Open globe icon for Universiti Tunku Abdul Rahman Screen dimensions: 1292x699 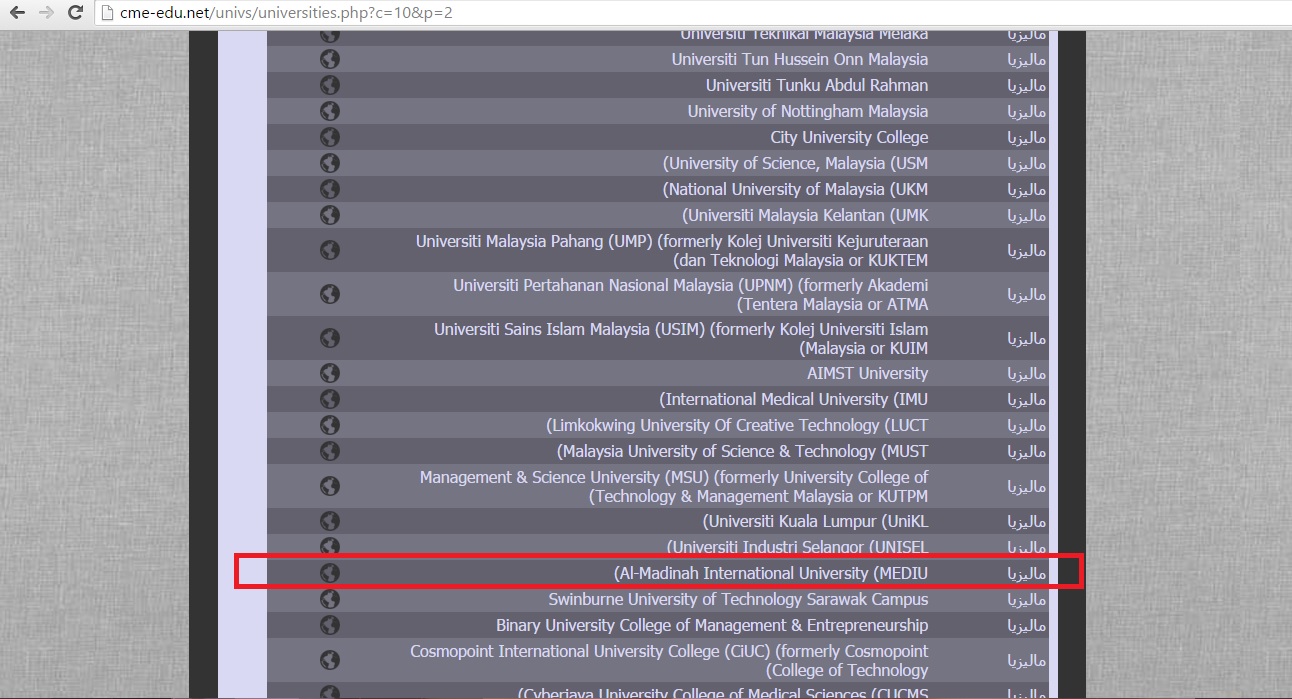pyautogui.click(x=330, y=85)
